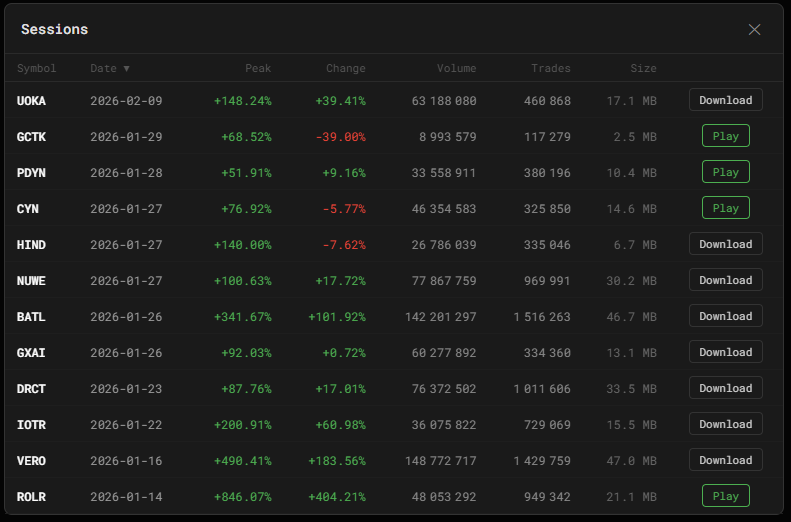Image resolution: width=791 pixels, height=522 pixels.
Task: Sort sessions by Date column
Action: (x=109, y=68)
